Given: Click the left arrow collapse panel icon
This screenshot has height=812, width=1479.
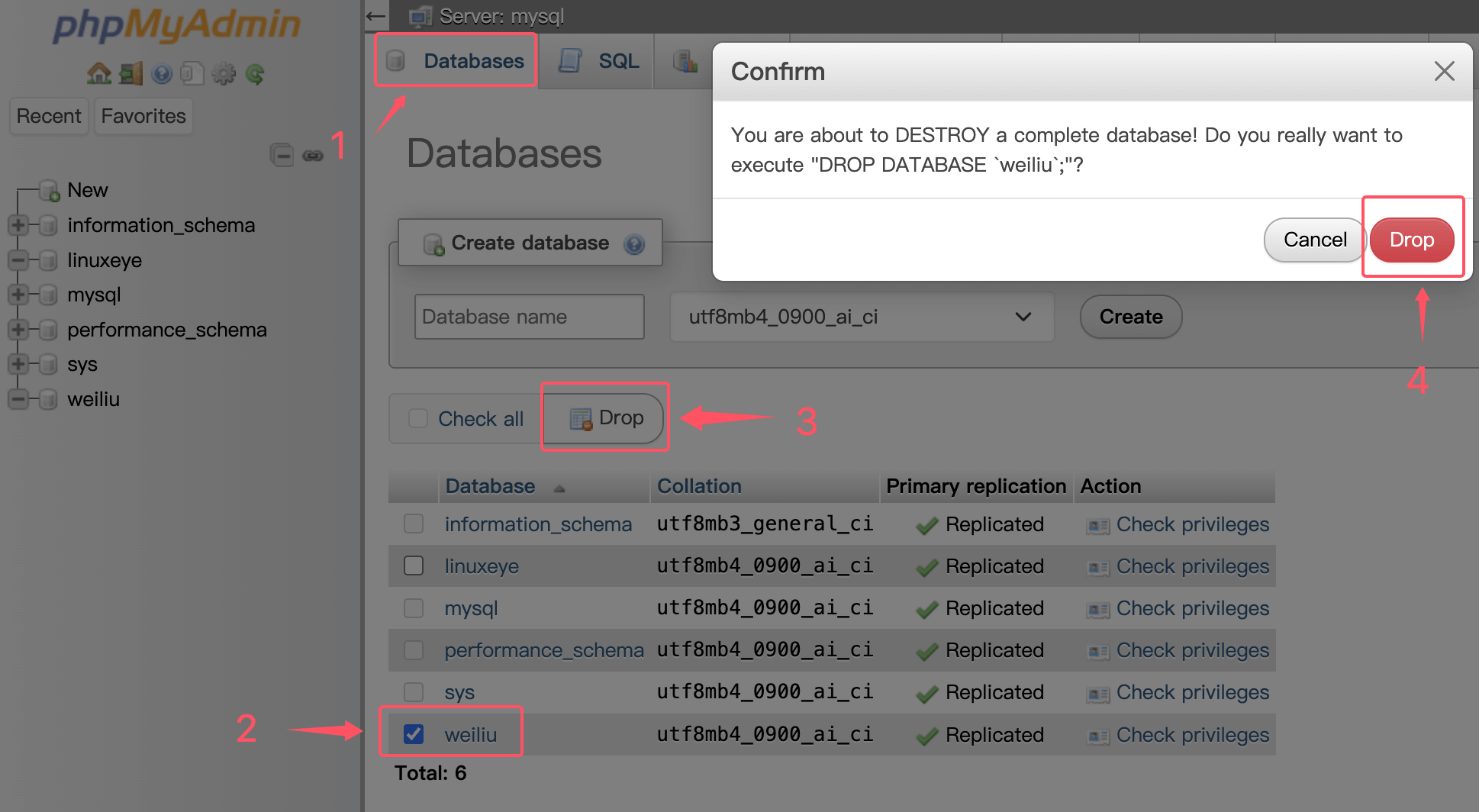Looking at the screenshot, I should [375, 16].
